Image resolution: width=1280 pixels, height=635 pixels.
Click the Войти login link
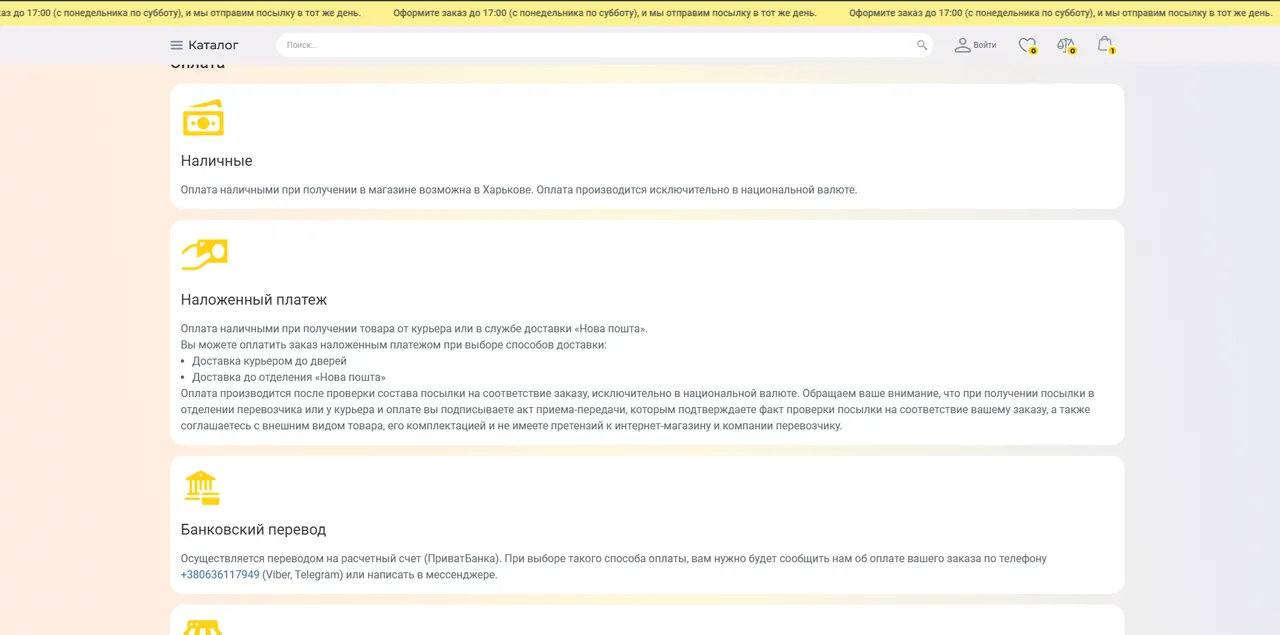[985, 45]
